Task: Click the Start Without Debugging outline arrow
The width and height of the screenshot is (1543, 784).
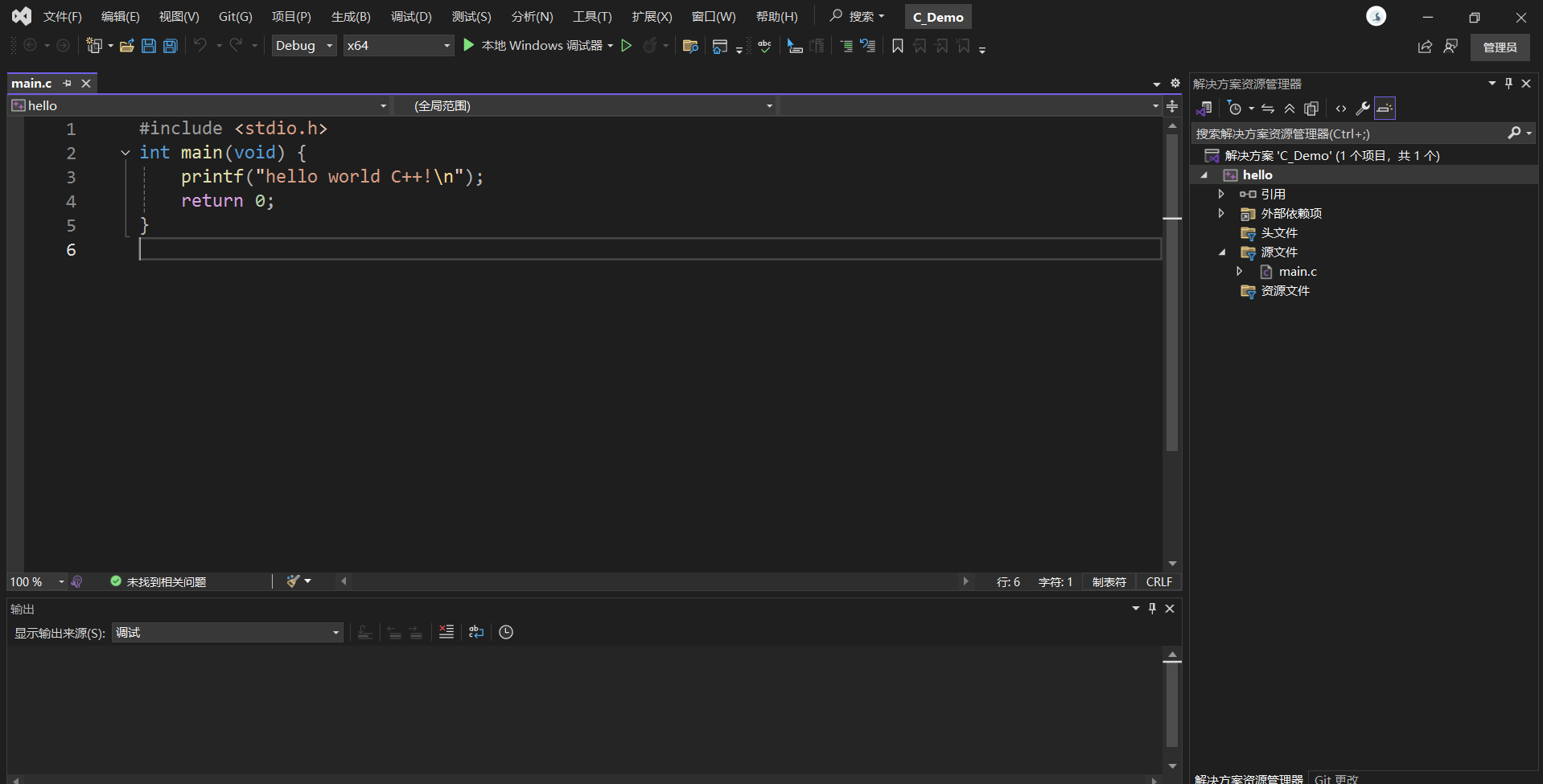Action: tap(626, 46)
